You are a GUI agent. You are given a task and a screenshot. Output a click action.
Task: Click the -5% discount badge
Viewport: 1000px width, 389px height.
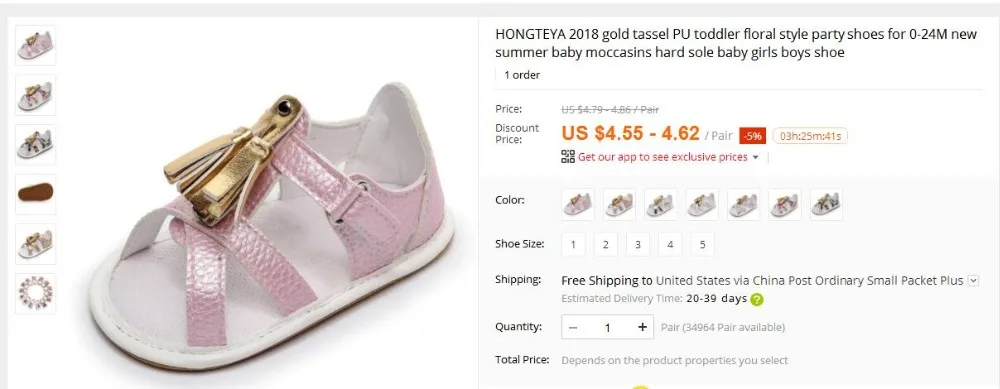click(x=753, y=136)
